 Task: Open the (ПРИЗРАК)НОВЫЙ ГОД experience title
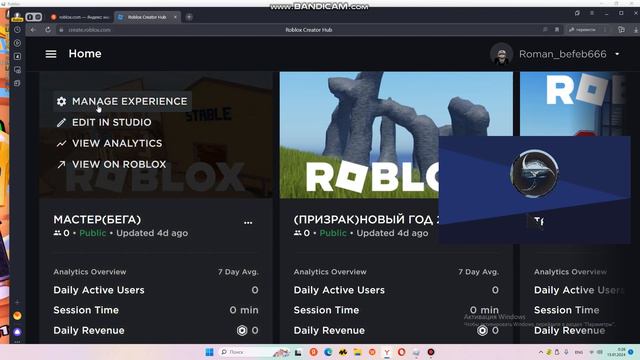coord(366,220)
